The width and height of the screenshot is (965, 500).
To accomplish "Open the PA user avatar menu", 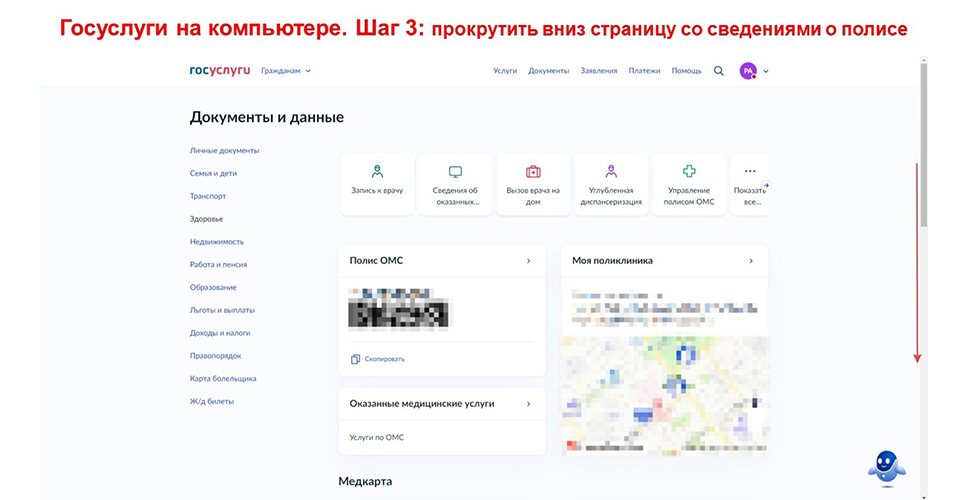I will pyautogui.click(x=748, y=71).
